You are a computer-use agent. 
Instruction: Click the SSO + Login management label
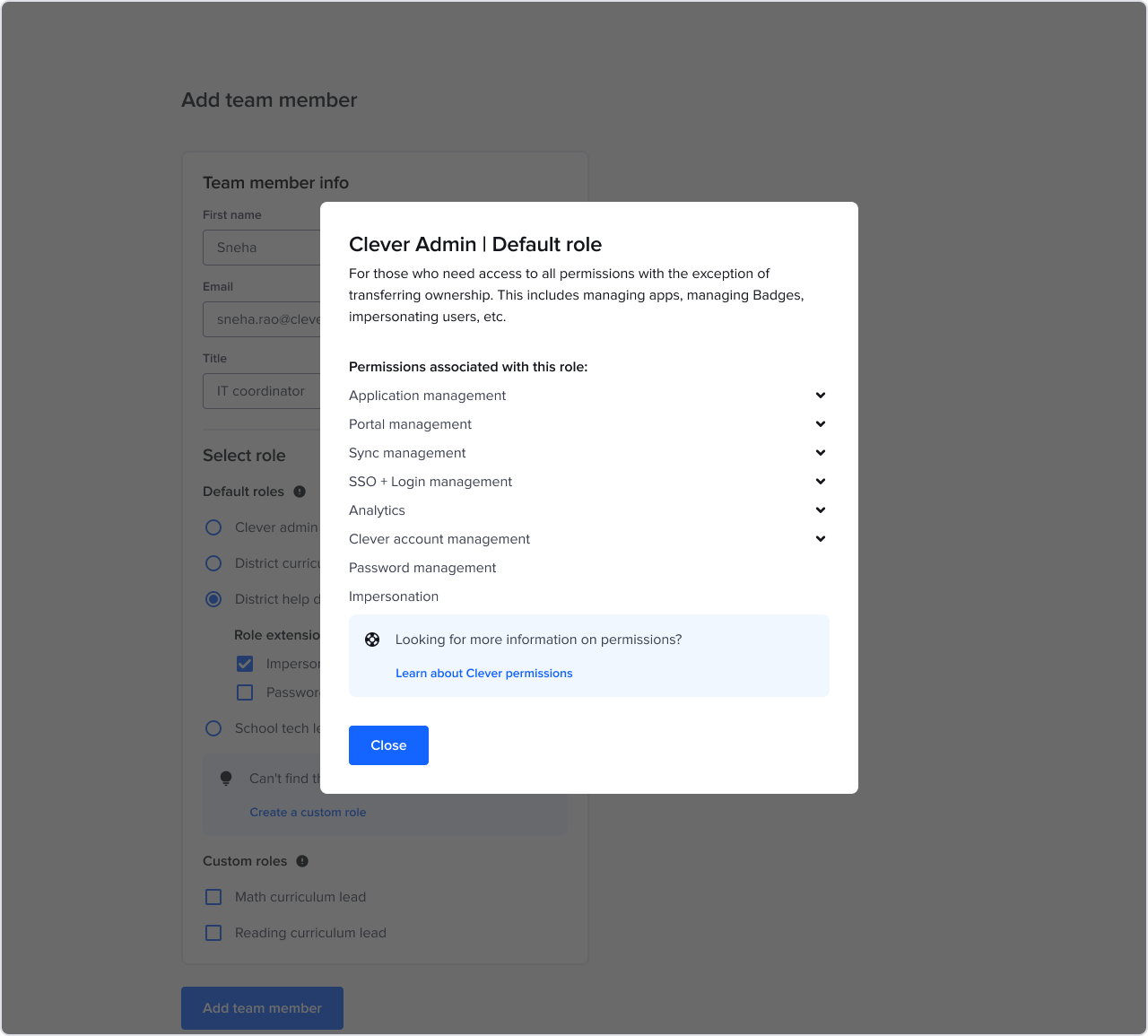coord(430,482)
